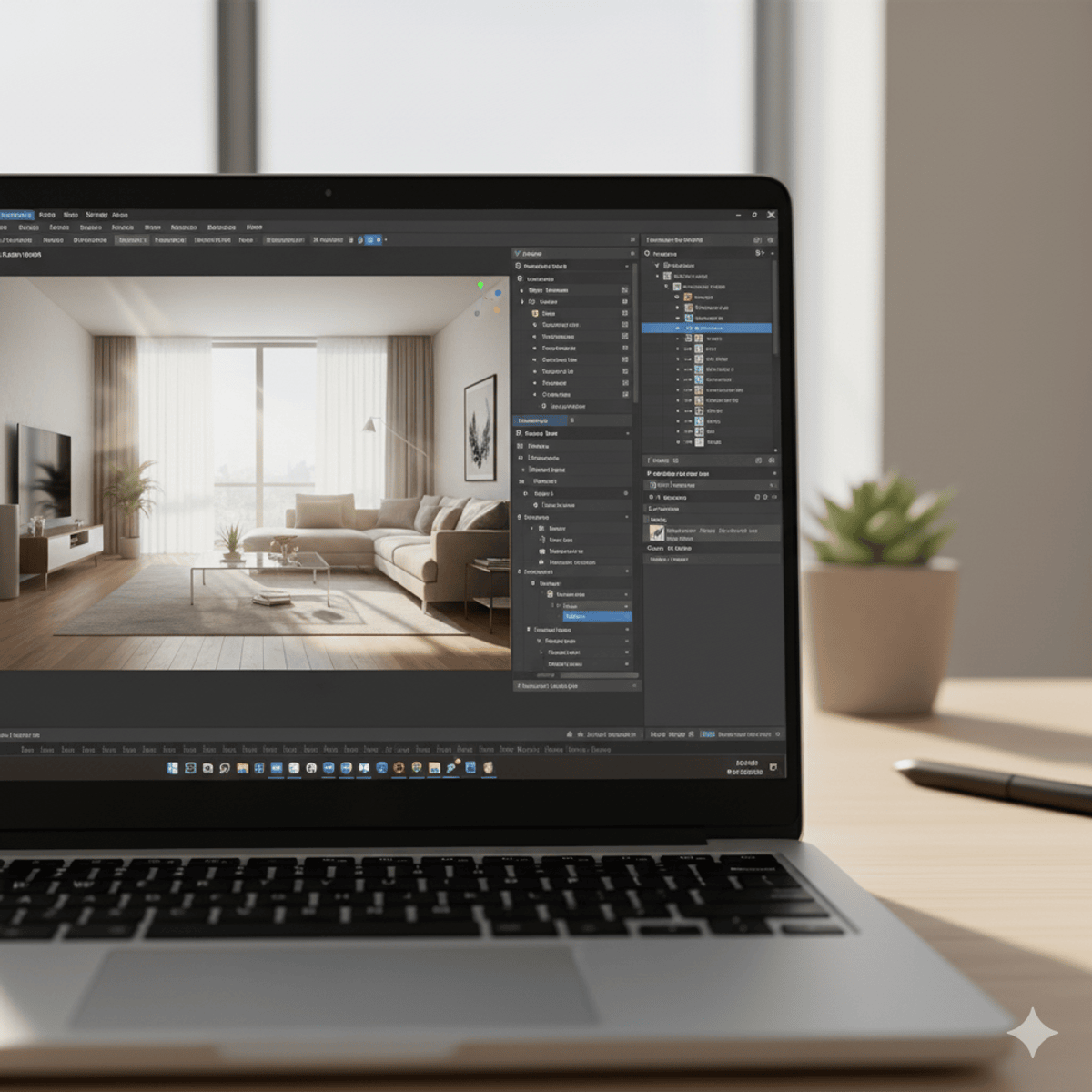Screen dimensions: 1092x1092
Task: Open the notification icon in the system tray
Action: pos(773,767)
